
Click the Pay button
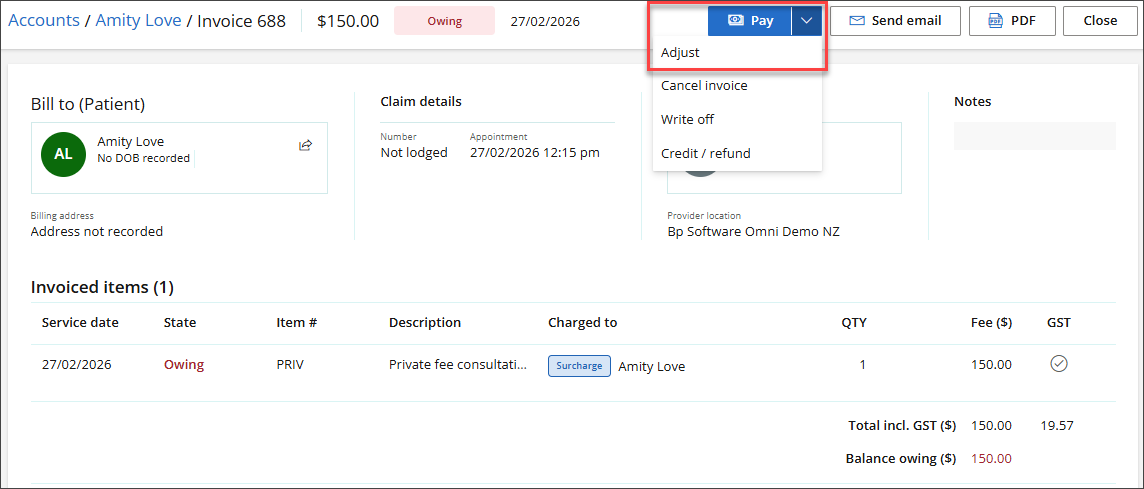click(750, 20)
